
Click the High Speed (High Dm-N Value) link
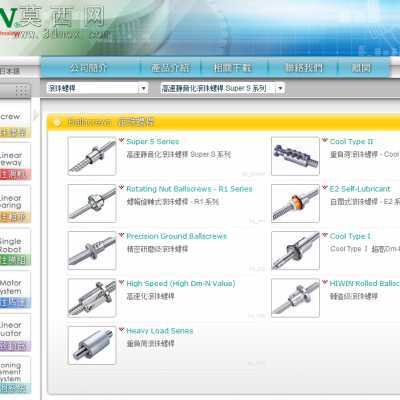coord(181,283)
